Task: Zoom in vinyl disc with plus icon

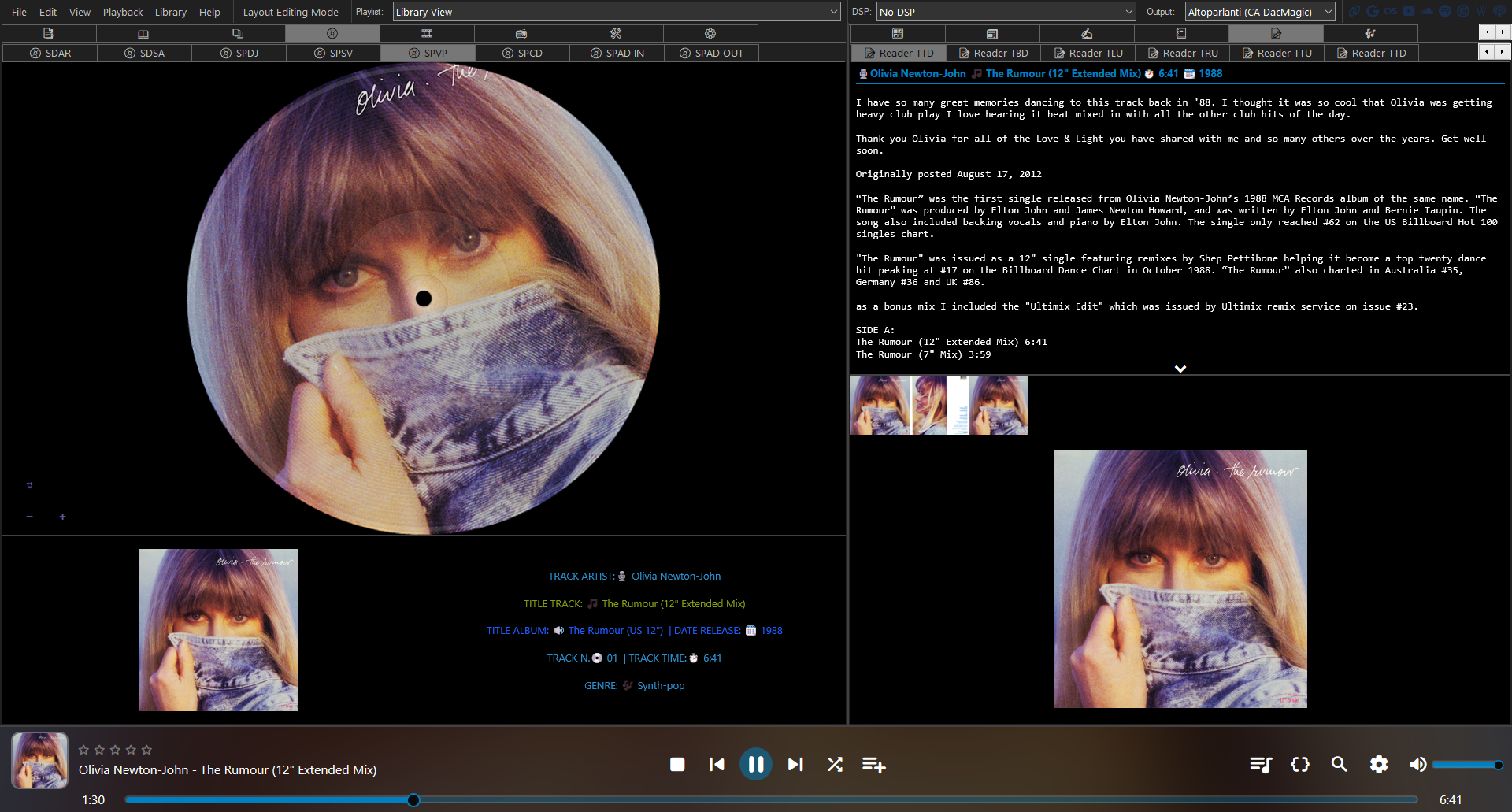Action: [x=62, y=517]
